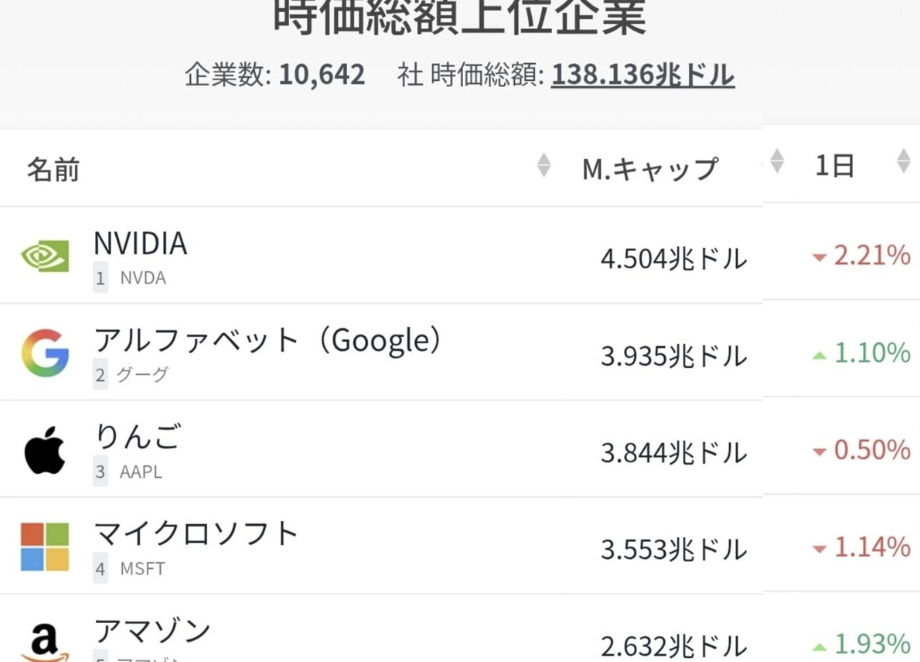This screenshot has width=920, height=662.
Task: Click the Amazon logo icon
Action: coord(45,640)
